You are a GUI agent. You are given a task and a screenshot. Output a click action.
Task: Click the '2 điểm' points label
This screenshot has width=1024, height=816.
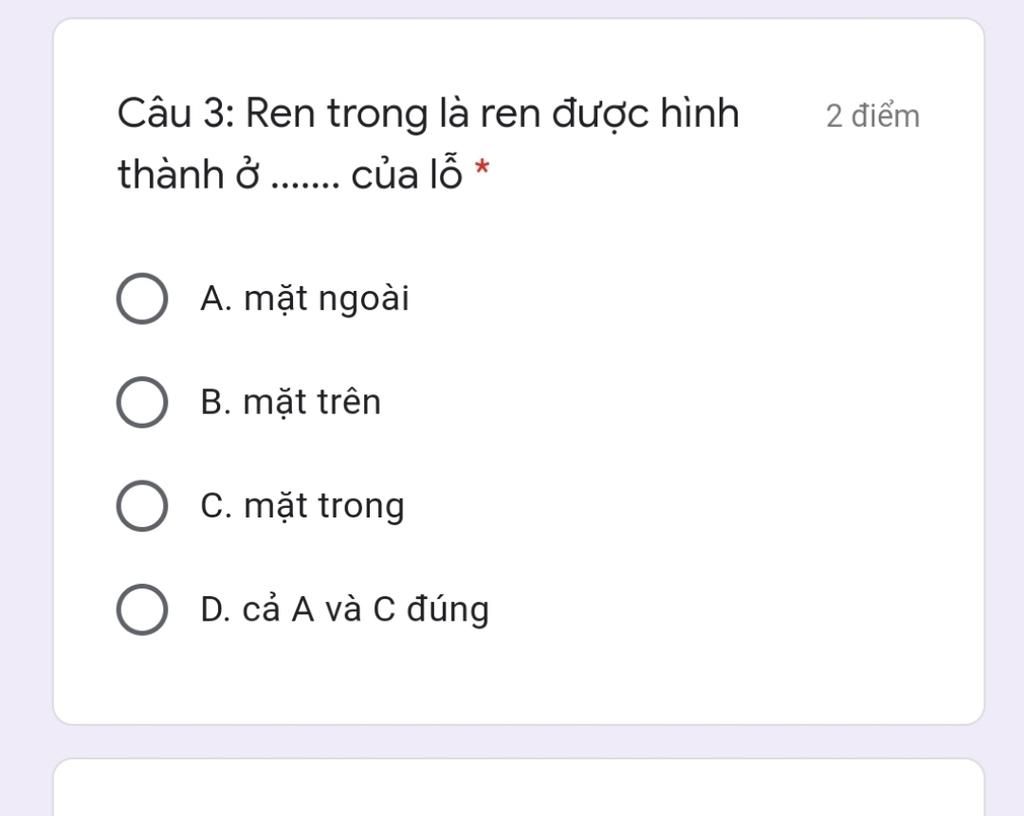872,116
